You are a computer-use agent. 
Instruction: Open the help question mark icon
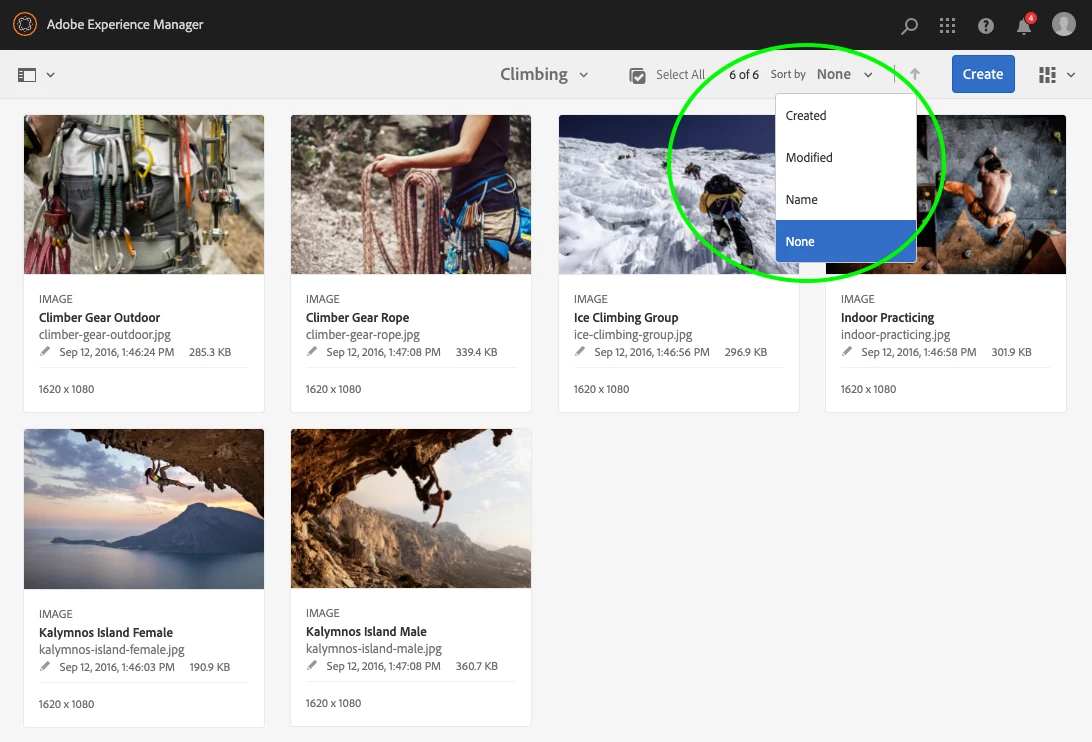pyautogui.click(x=985, y=26)
